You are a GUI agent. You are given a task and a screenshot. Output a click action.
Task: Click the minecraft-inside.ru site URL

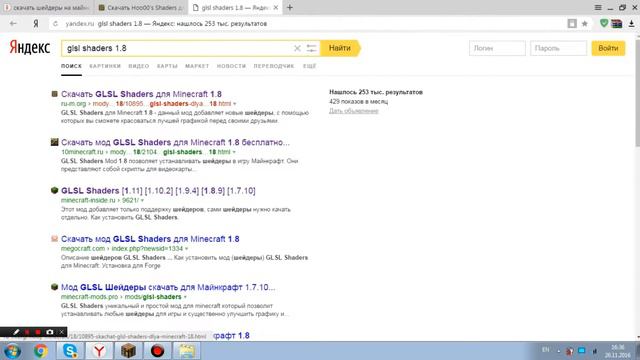pos(88,200)
